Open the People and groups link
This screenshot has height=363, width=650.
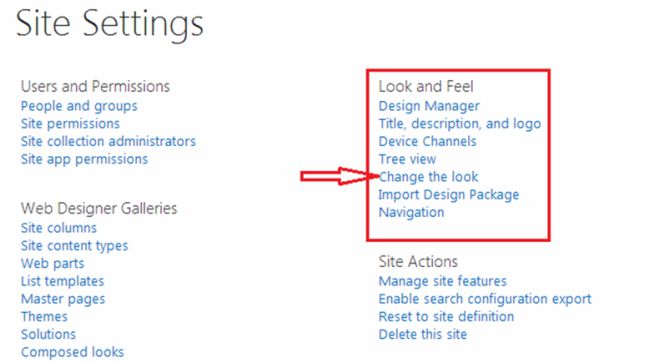pyautogui.click(x=79, y=106)
